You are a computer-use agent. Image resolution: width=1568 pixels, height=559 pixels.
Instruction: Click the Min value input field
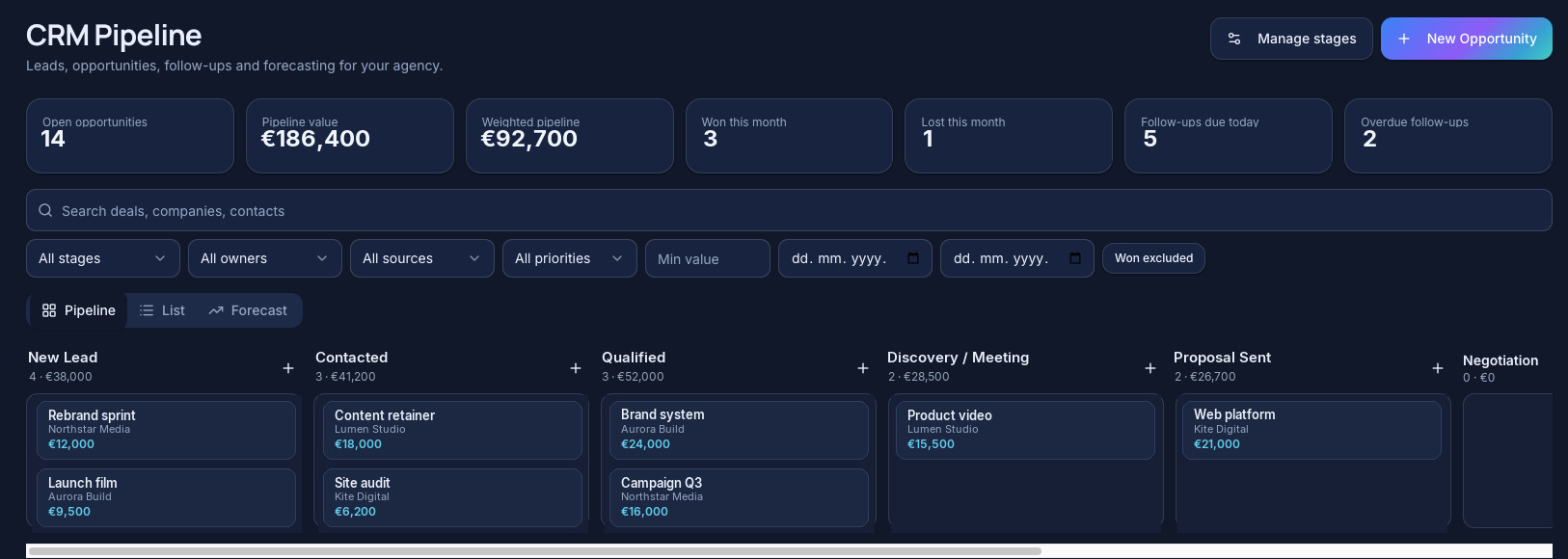point(708,258)
